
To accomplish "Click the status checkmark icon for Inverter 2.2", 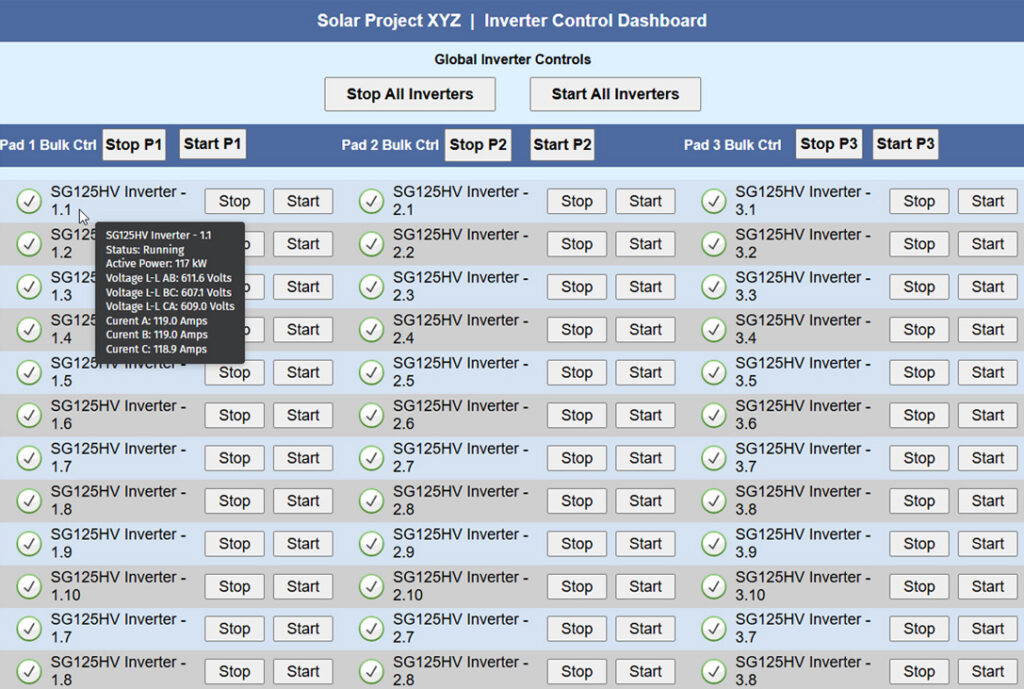I will [371, 244].
